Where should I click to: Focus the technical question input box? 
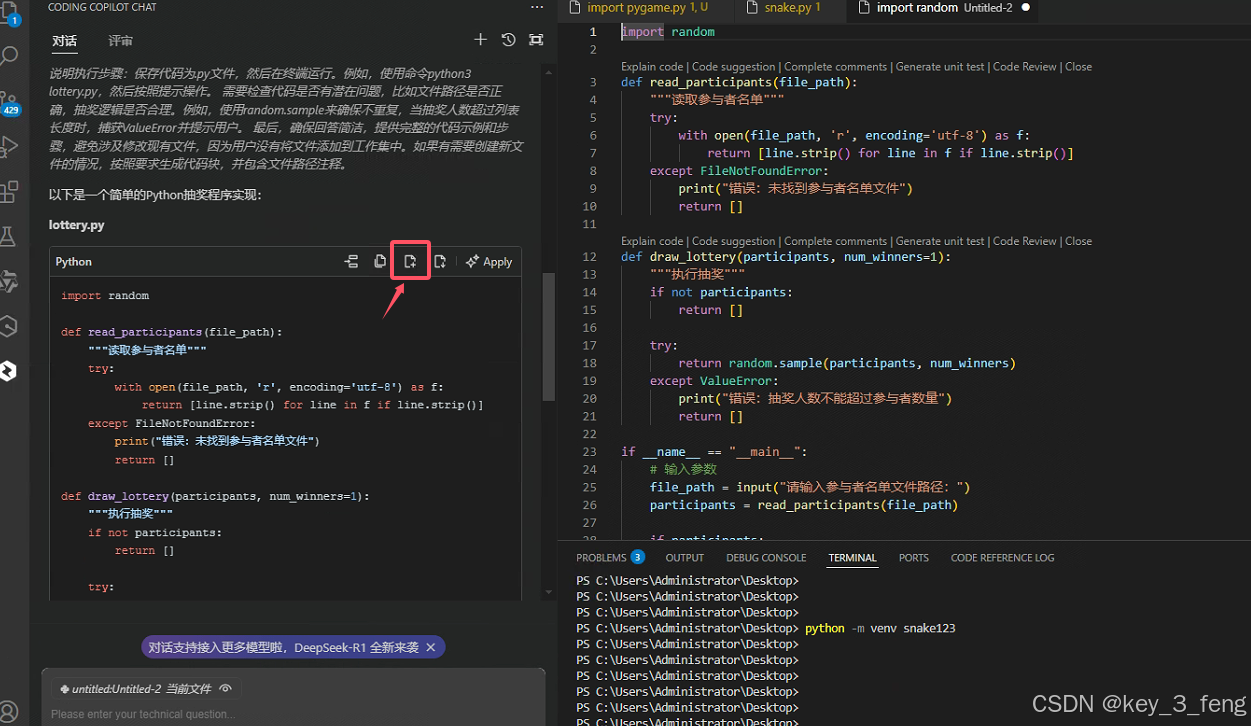click(x=293, y=714)
